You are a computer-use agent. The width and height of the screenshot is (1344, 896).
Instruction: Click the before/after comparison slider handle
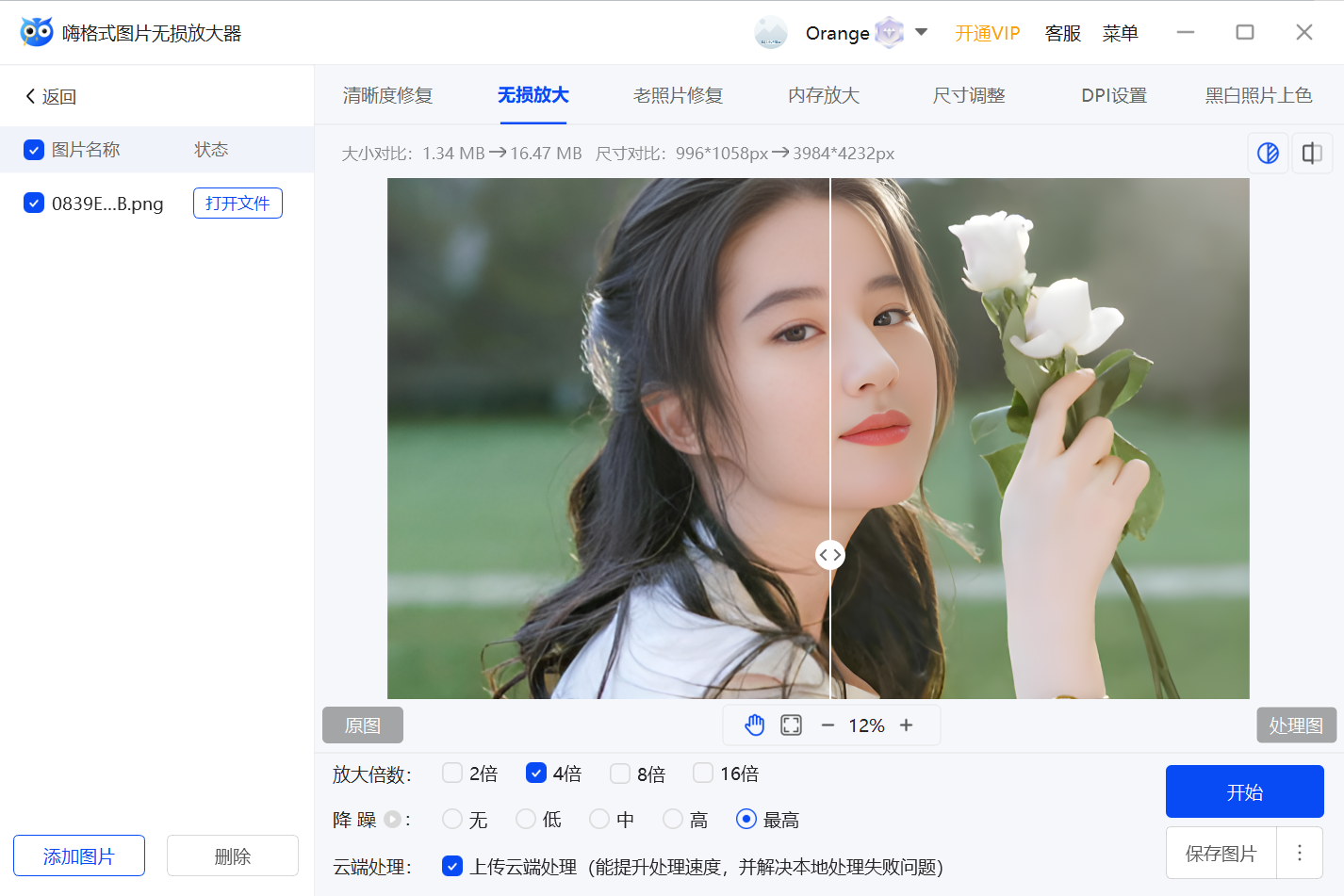[829, 555]
